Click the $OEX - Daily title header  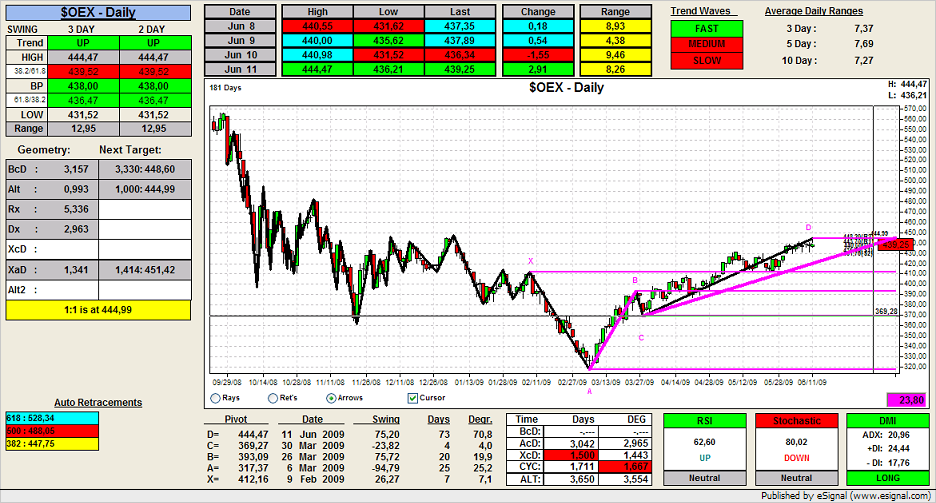pos(97,13)
